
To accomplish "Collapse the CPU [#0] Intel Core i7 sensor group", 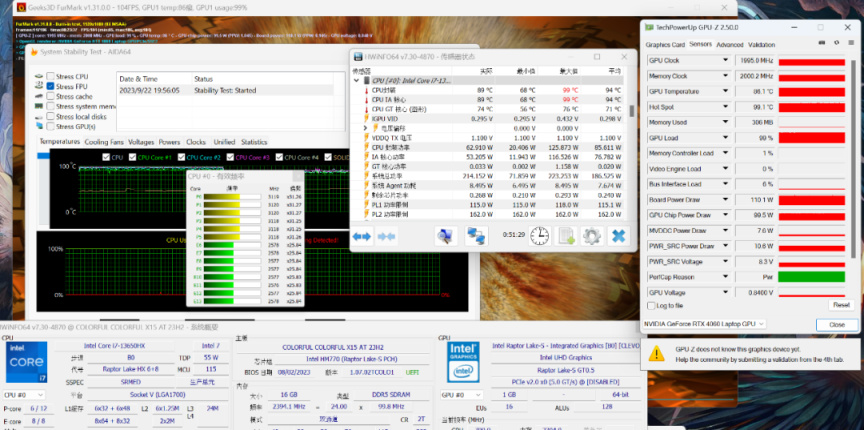I will [356, 80].
